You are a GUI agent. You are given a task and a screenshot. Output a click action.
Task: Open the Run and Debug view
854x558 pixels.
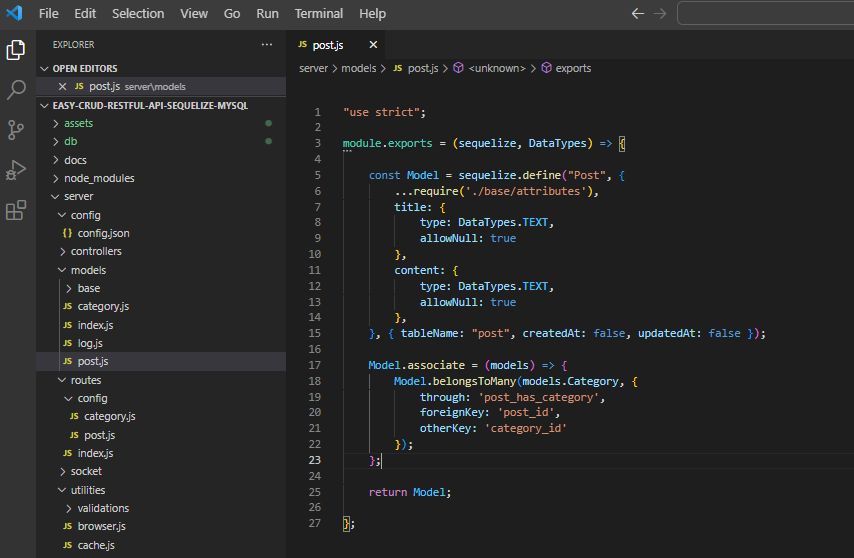[16, 170]
